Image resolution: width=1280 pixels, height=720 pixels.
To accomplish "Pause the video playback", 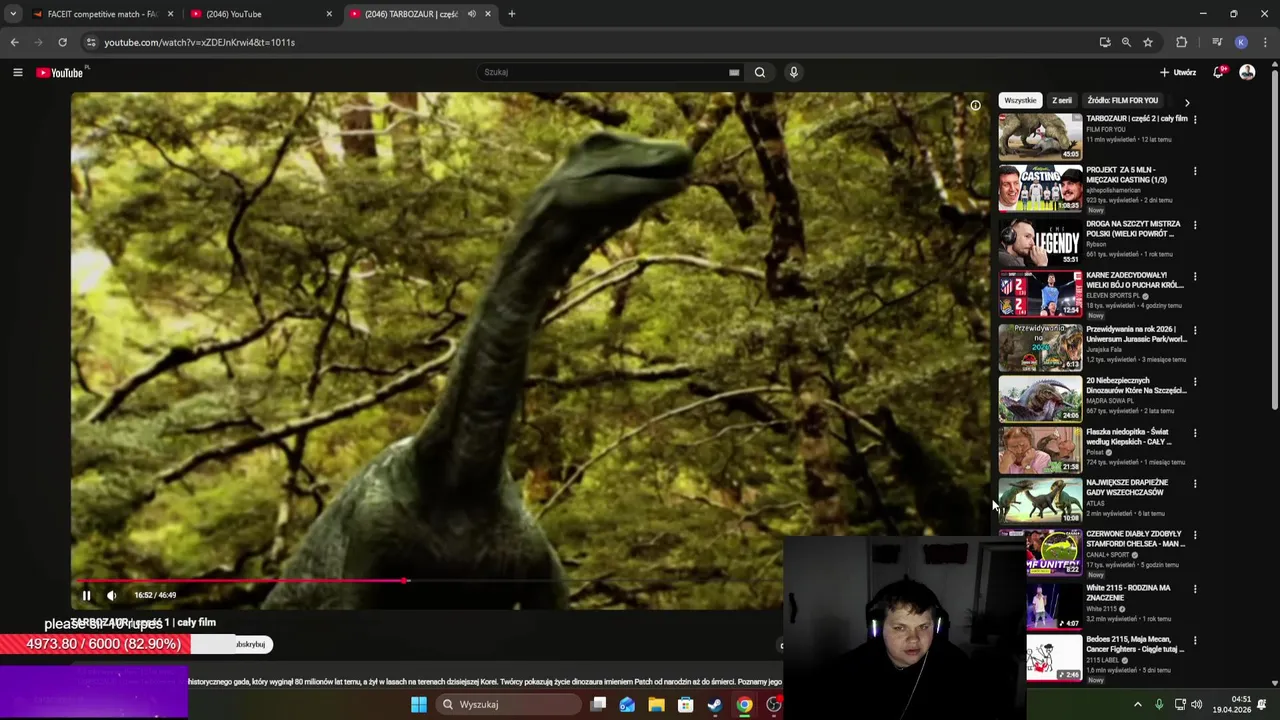I will click(86, 595).
